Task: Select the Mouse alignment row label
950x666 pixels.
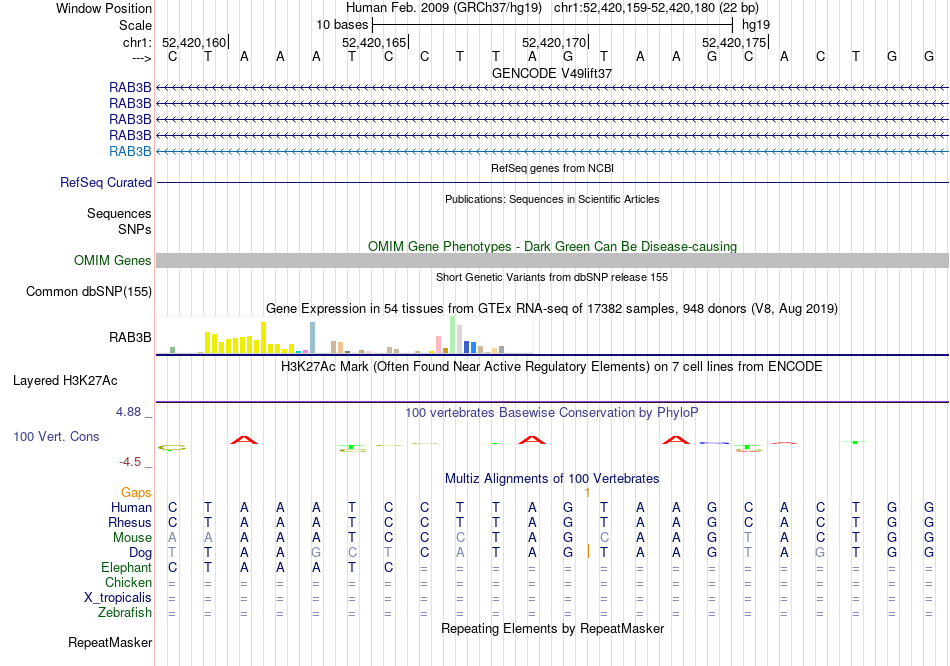Action: pyautogui.click(x=132, y=538)
